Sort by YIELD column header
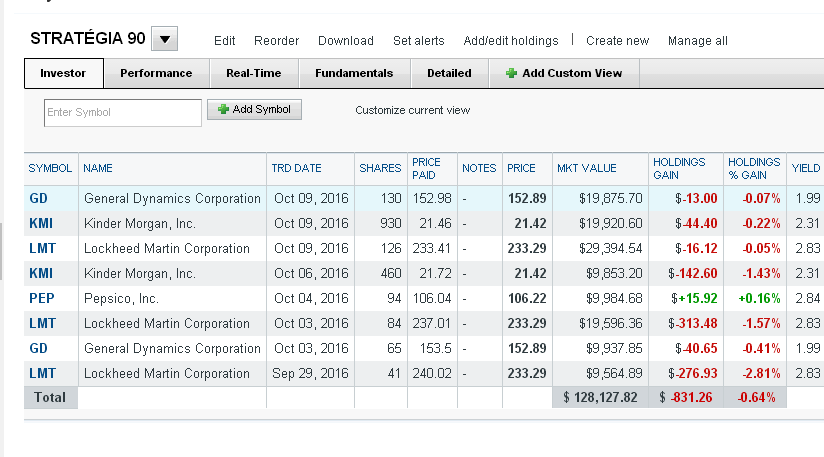 [x=806, y=168]
